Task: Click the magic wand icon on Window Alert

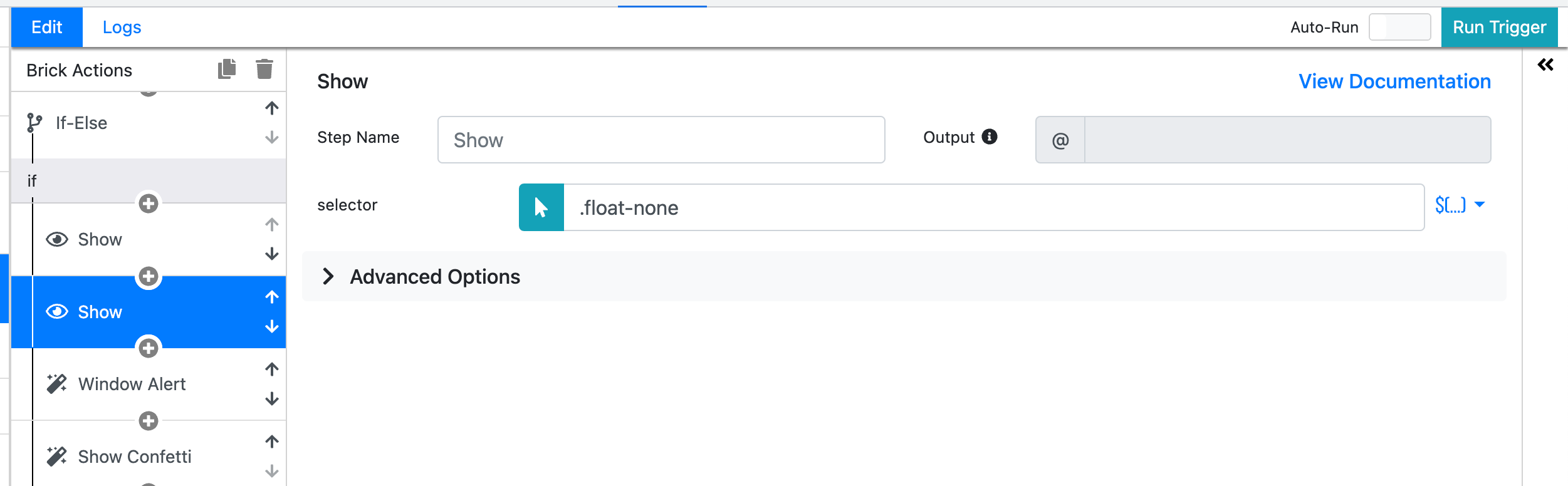Action: click(x=57, y=384)
